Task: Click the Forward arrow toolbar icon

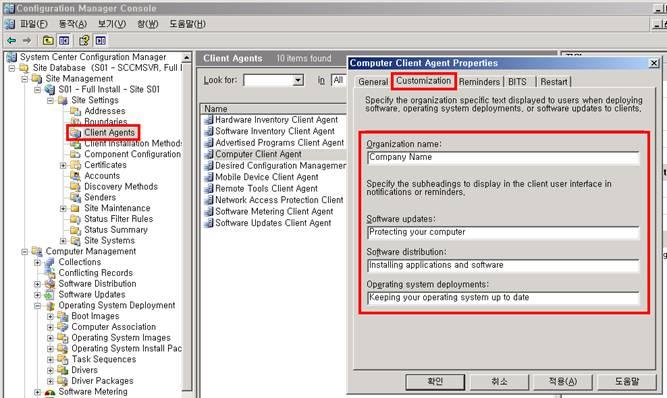Action: pyautogui.click(x=27, y=40)
